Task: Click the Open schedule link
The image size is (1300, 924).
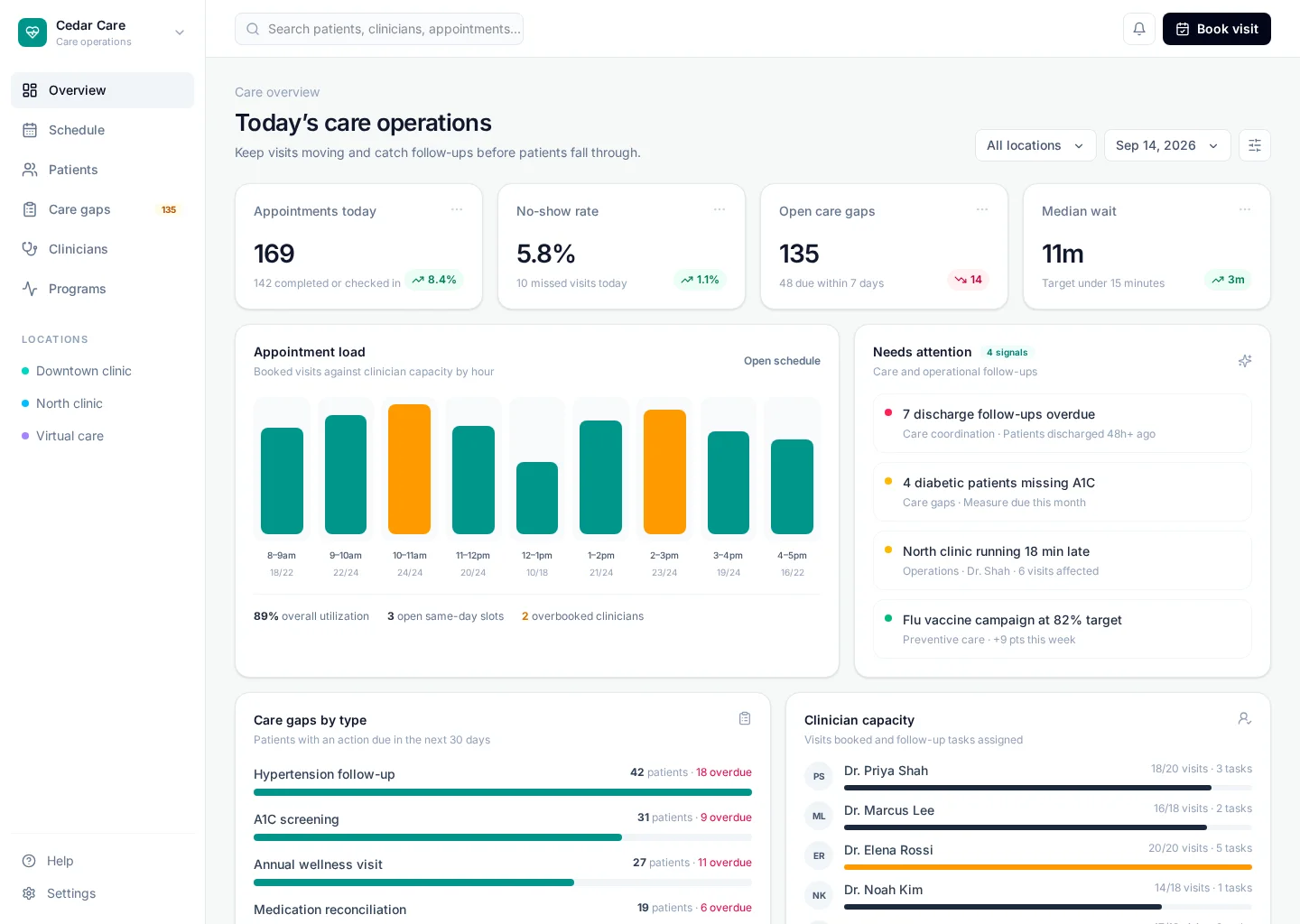Action: (782, 361)
